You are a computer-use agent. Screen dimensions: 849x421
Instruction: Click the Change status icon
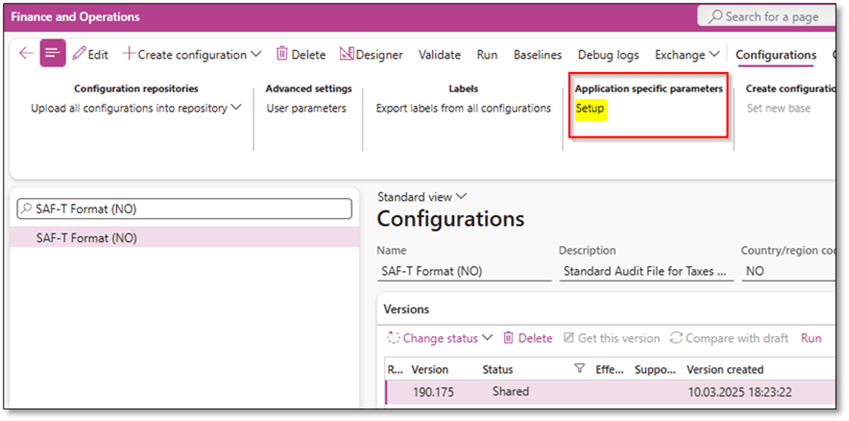[394, 338]
